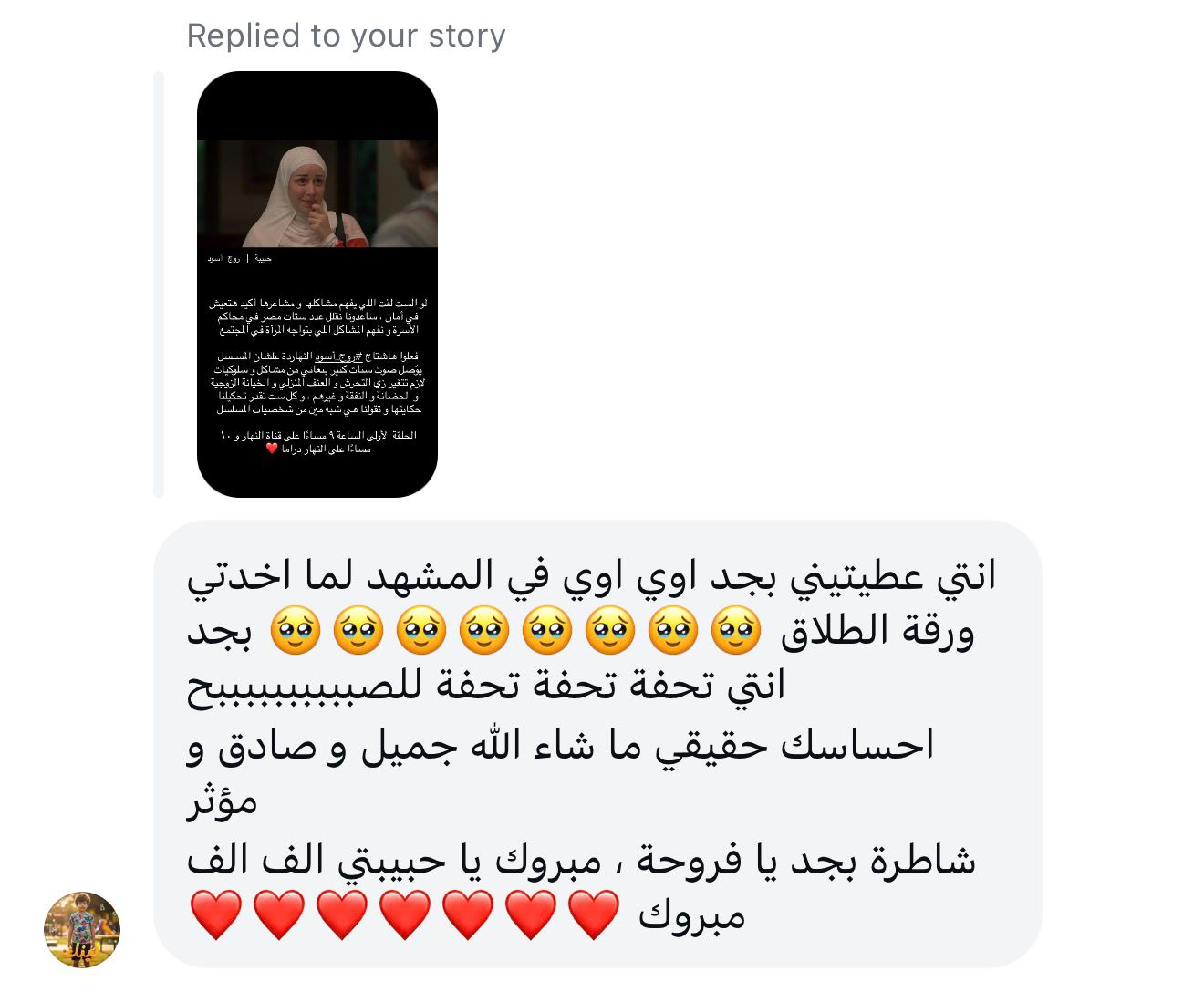Click the first message line انتي عطيتيني بجد
Screen dimensions: 1204x992
click(x=591, y=576)
